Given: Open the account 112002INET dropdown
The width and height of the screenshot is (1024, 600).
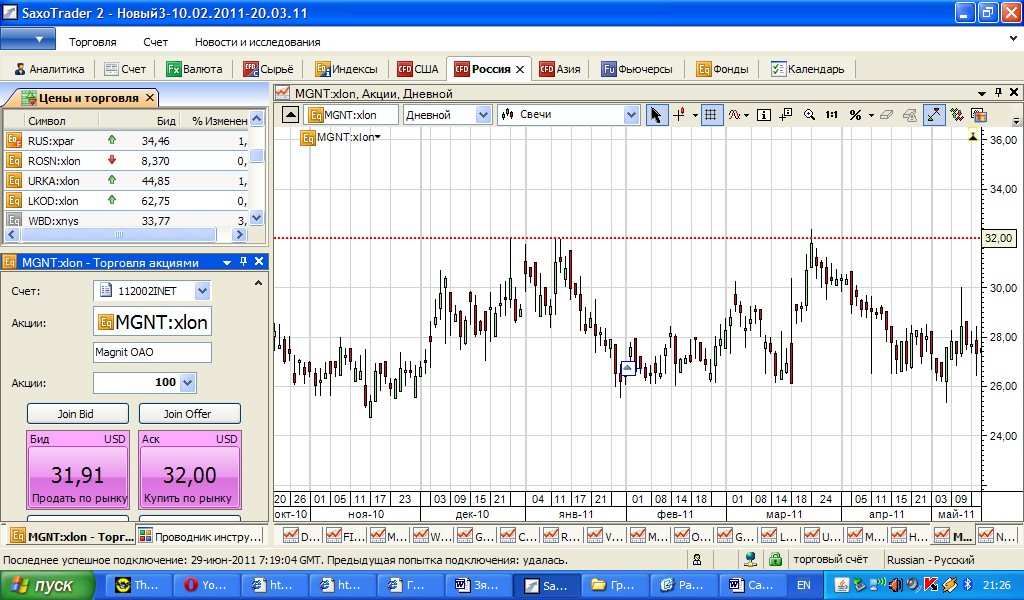Looking at the screenshot, I should click(x=202, y=291).
